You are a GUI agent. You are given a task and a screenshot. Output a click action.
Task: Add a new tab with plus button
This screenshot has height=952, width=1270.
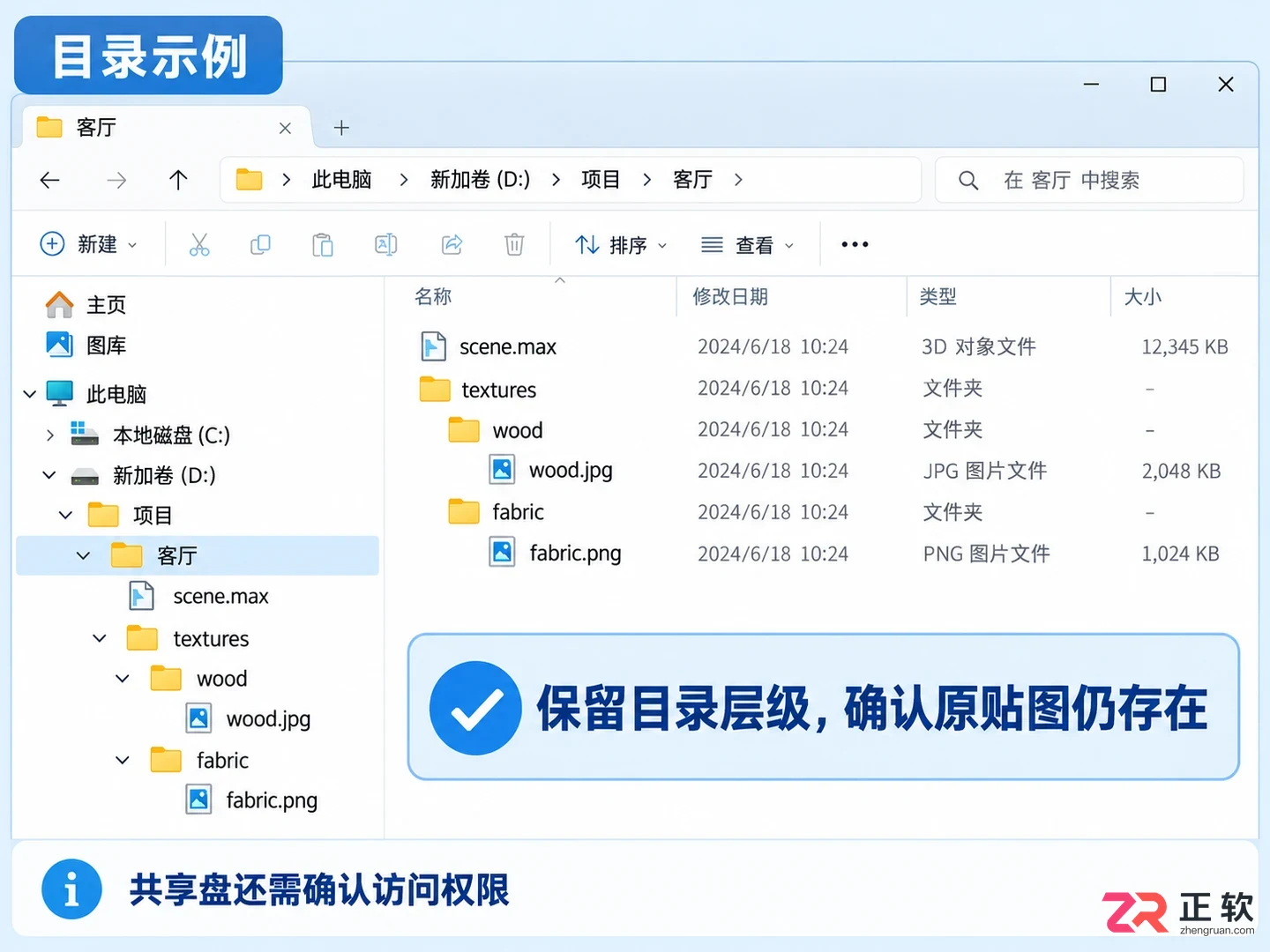(x=341, y=128)
